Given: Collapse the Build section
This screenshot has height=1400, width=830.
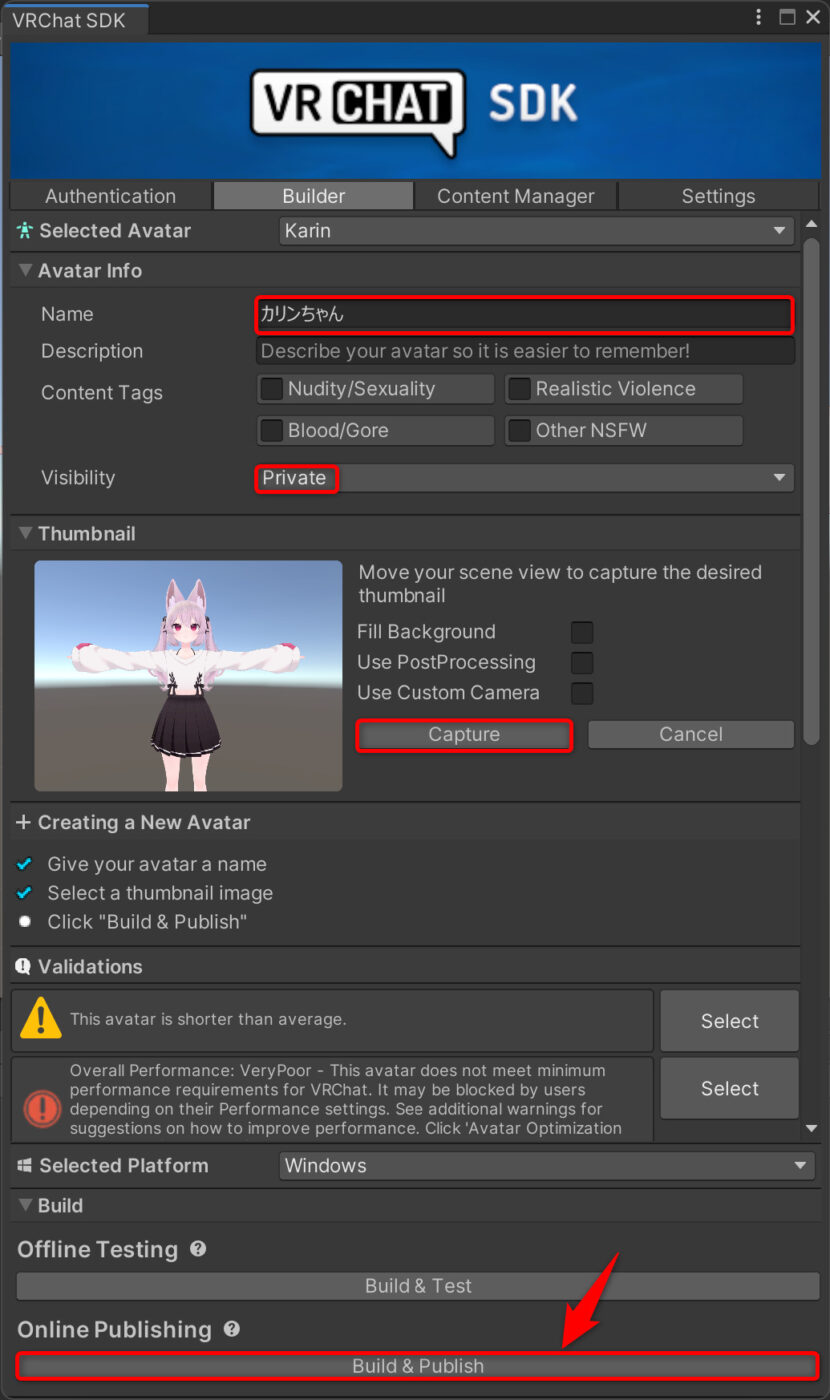Looking at the screenshot, I should tap(25, 1206).
